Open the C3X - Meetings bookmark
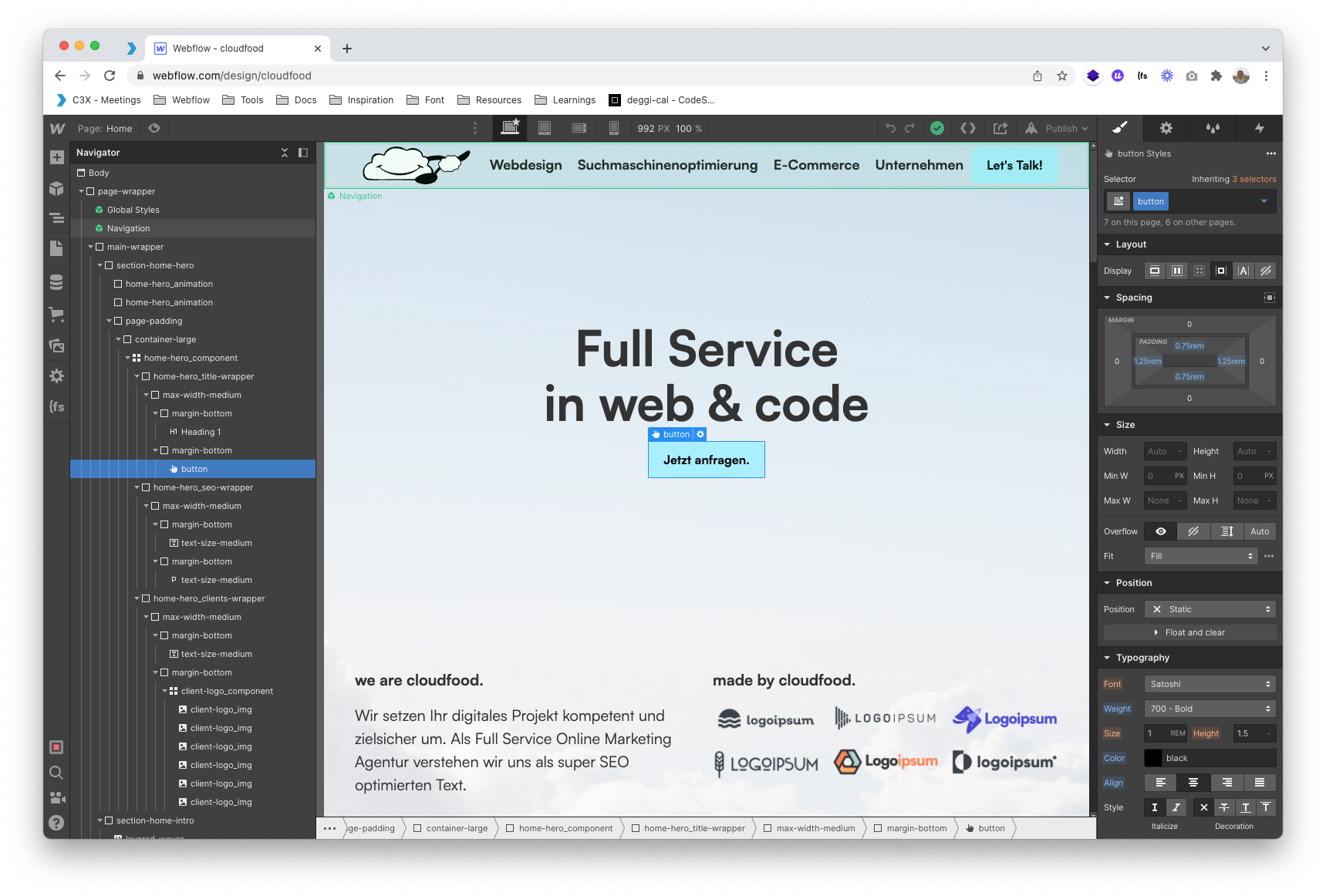This screenshot has height=896, width=1326. [x=99, y=99]
